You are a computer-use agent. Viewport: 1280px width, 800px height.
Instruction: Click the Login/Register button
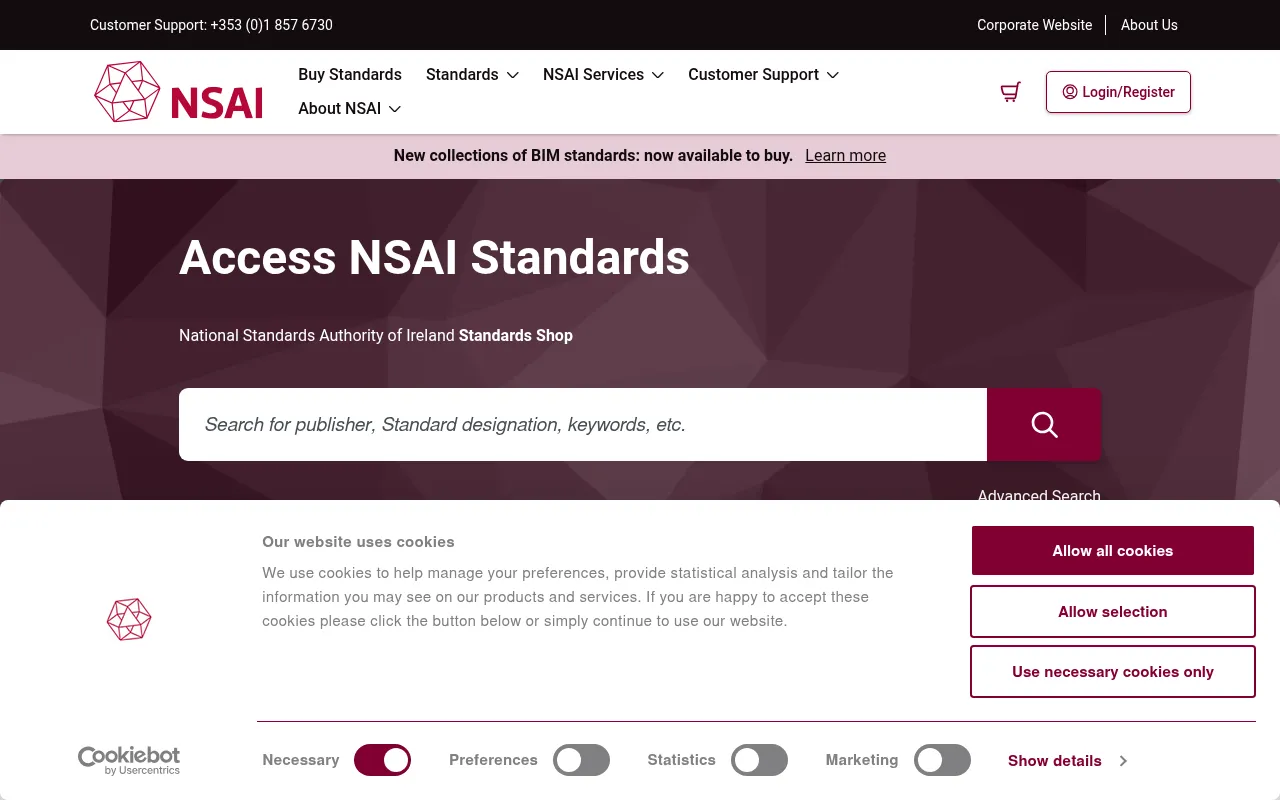[1118, 92]
